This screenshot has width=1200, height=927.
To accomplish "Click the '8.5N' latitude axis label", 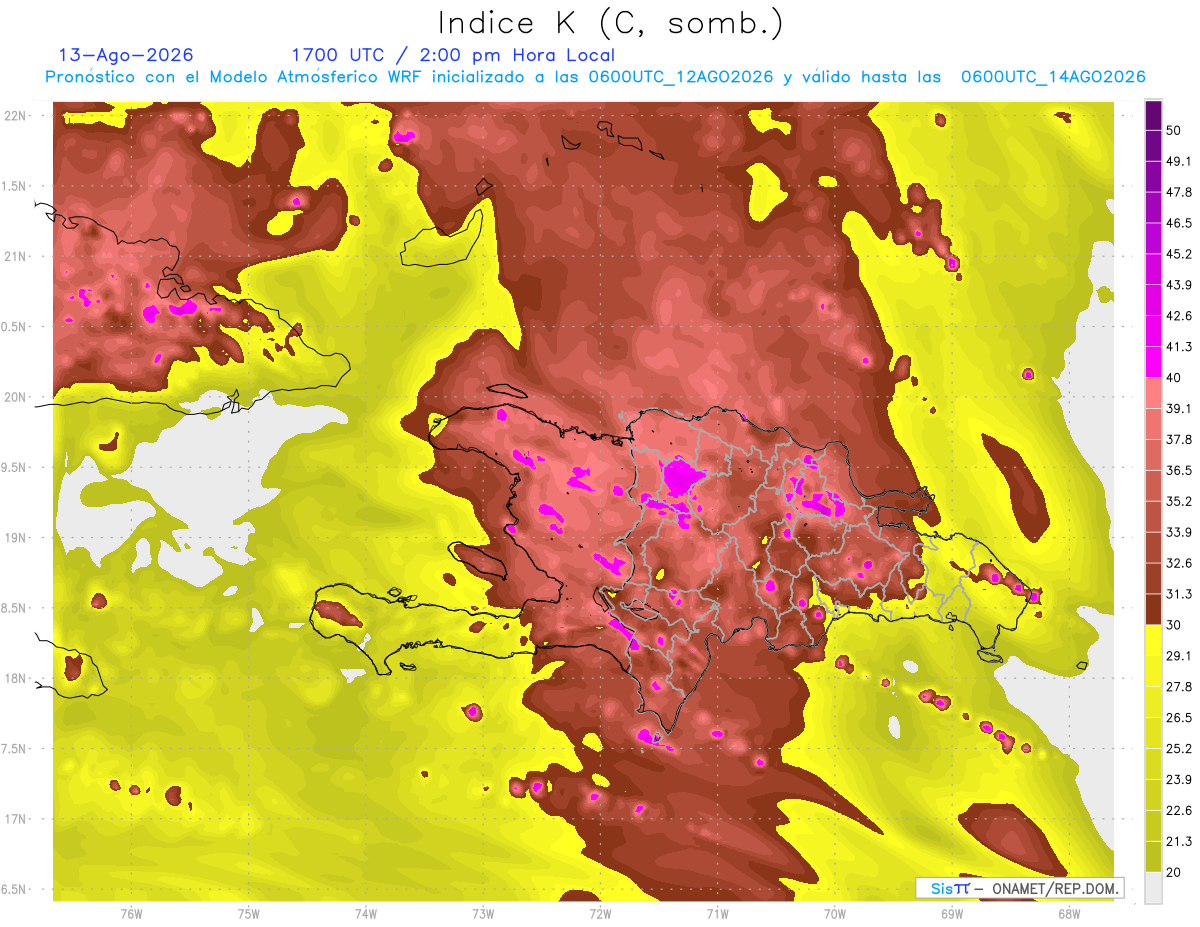I will click(x=14, y=608).
